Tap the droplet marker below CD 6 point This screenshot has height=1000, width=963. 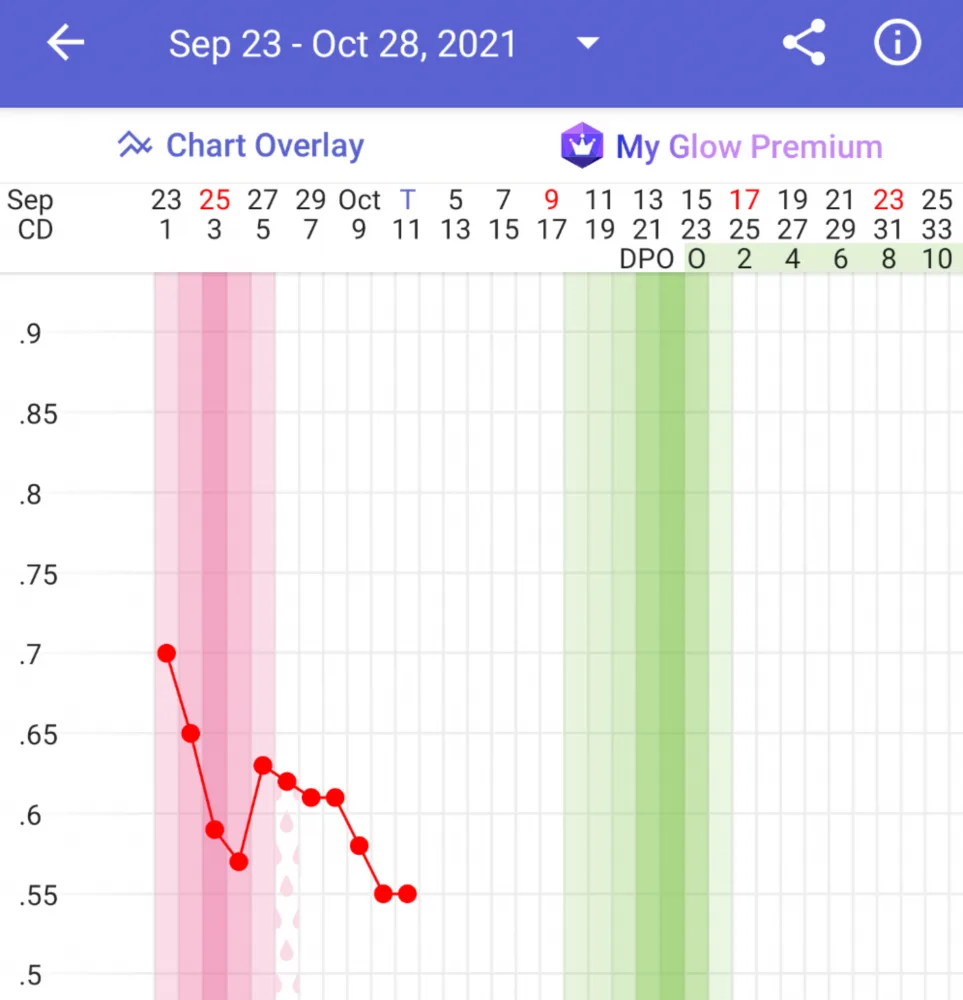click(x=286, y=823)
